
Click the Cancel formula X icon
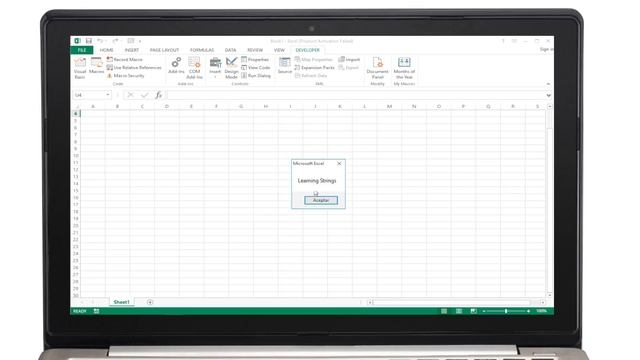131,95
